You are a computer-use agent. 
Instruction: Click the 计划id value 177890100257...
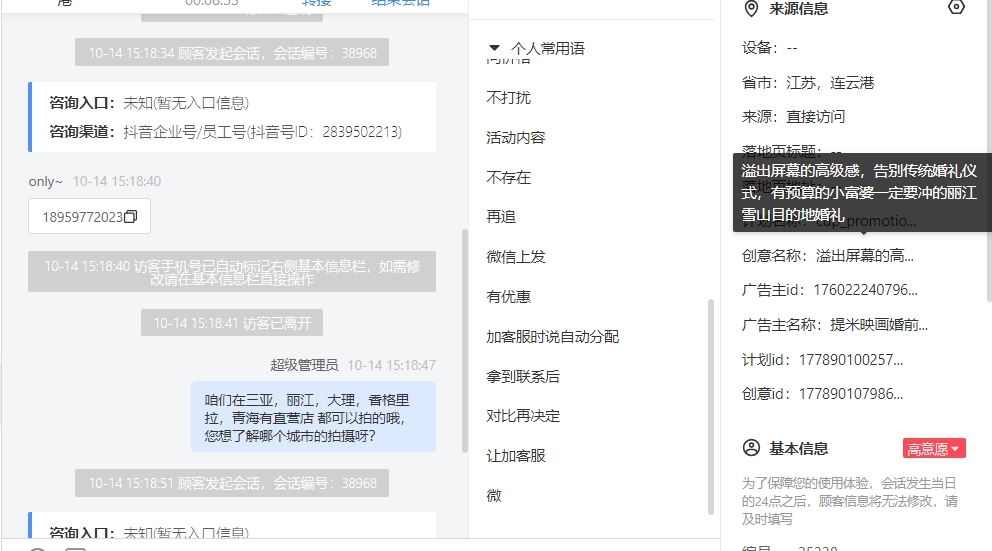pyautogui.click(x=851, y=359)
